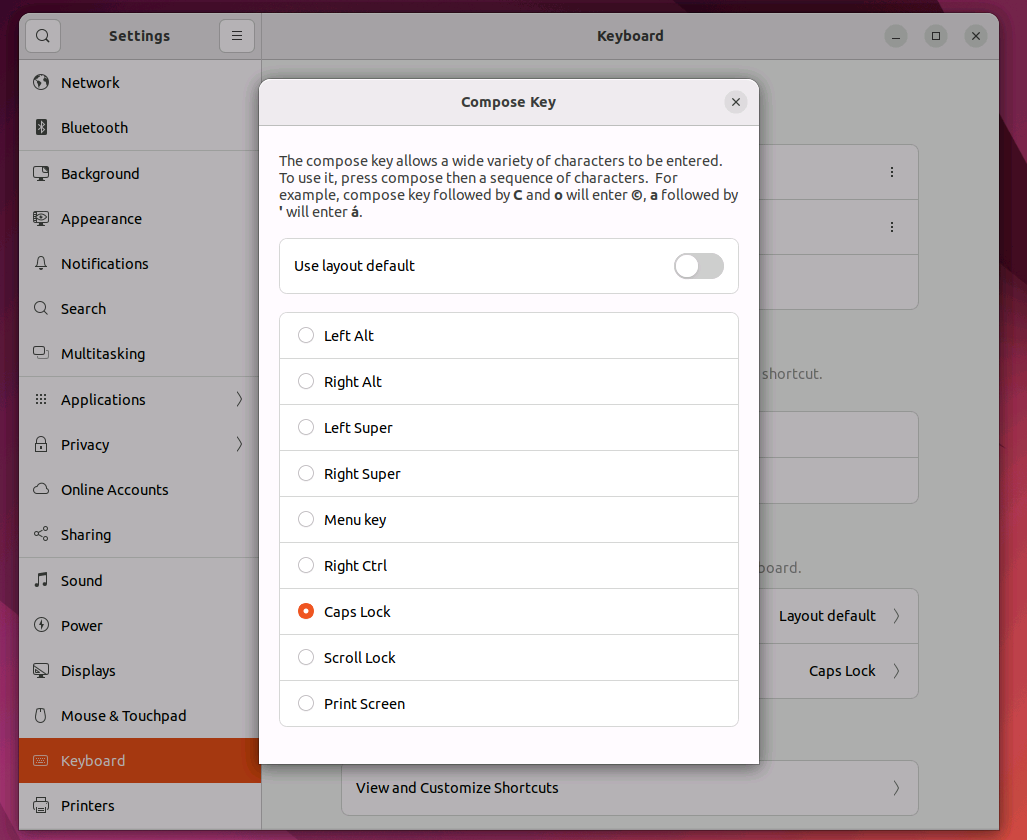The width and height of the screenshot is (1027, 840).
Task: Click the Layout default value text
Action: [x=827, y=616]
